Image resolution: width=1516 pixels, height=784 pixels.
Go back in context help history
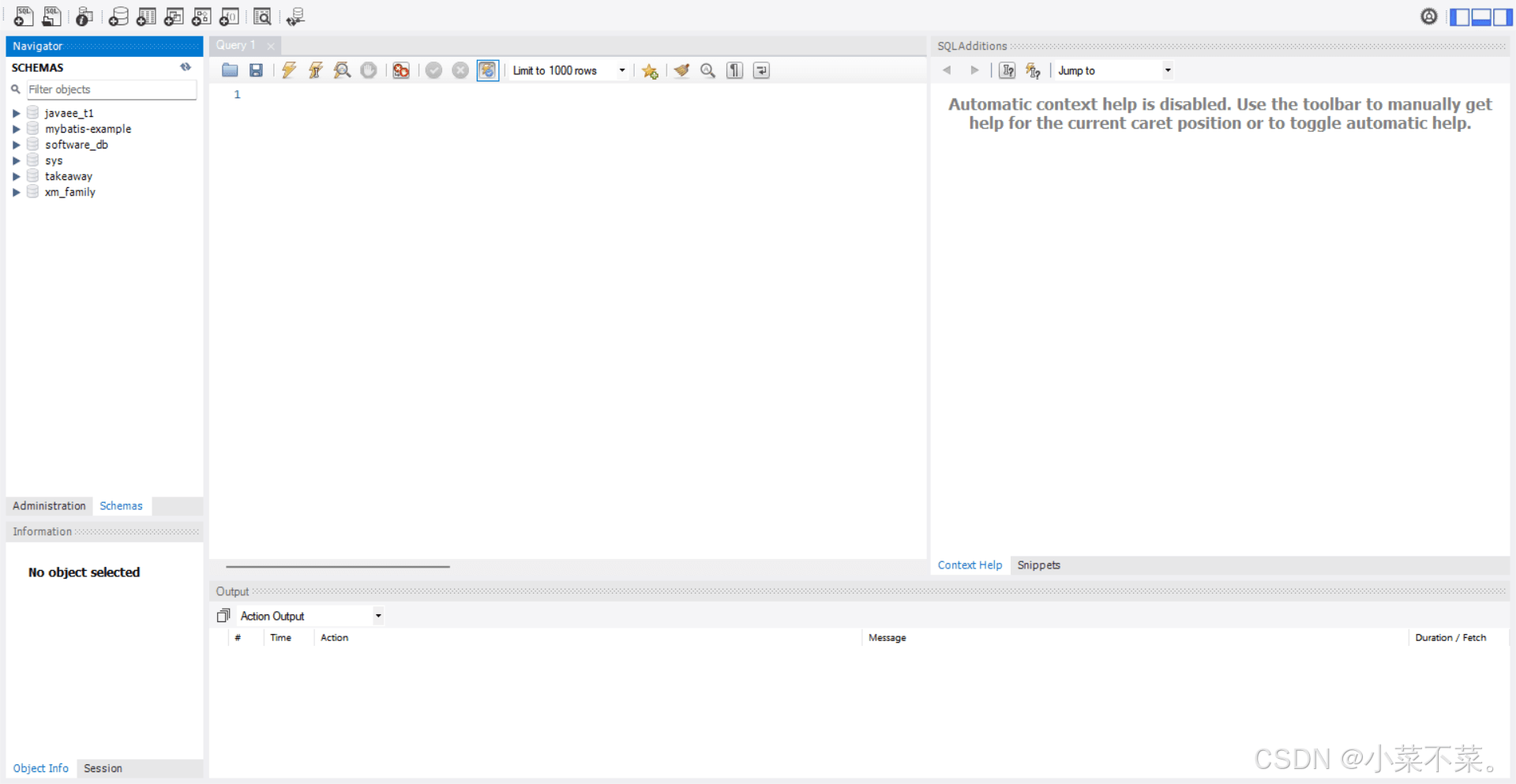pyautogui.click(x=947, y=70)
